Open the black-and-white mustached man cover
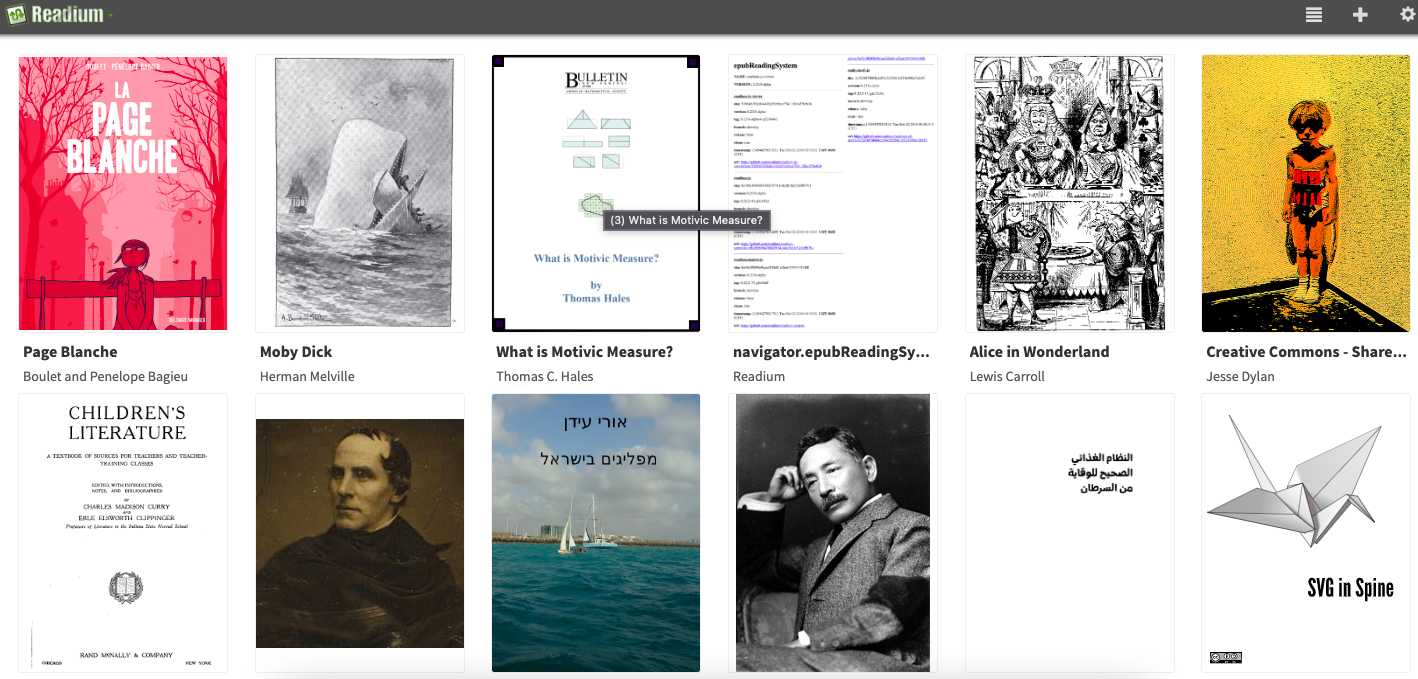Image resolution: width=1418 pixels, height=679 pixels. [833, 533]
